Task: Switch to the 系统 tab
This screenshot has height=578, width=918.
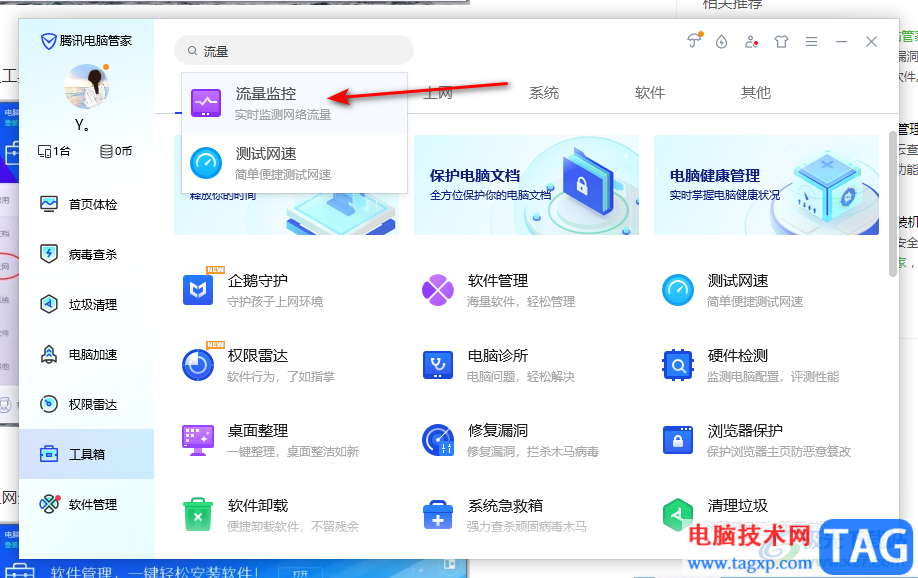Action: click(x=544, y=93)
